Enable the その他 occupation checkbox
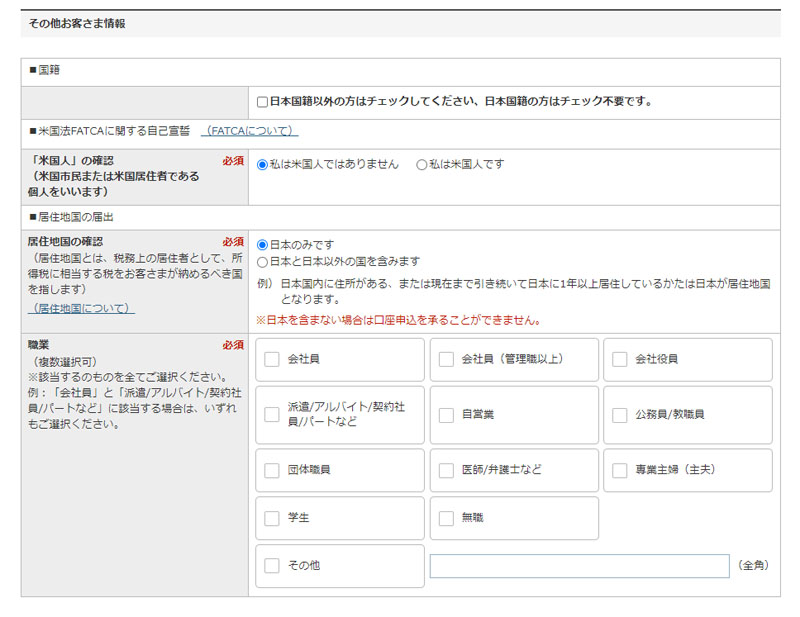The width and height of the screenshot is (800, 617). (x=272, y=566)
